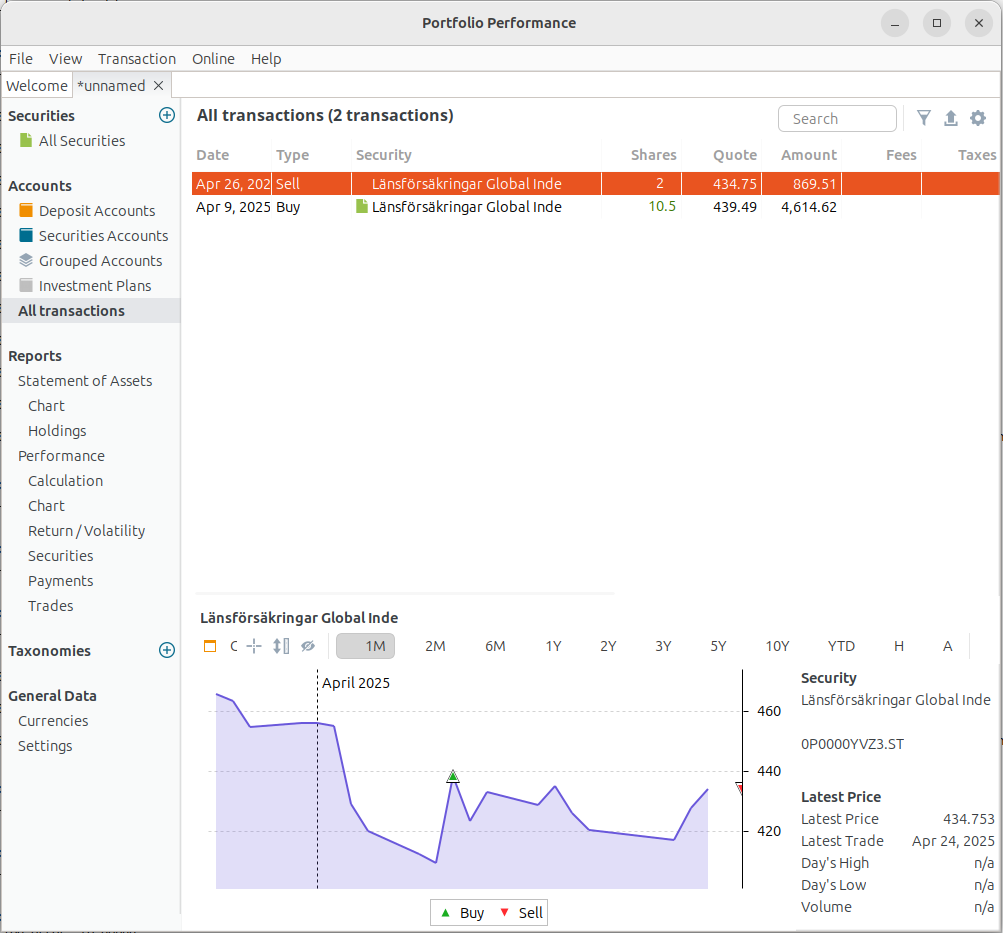Open the Online menu
The height and width of the screenshot is (933, 1003).
213,59
